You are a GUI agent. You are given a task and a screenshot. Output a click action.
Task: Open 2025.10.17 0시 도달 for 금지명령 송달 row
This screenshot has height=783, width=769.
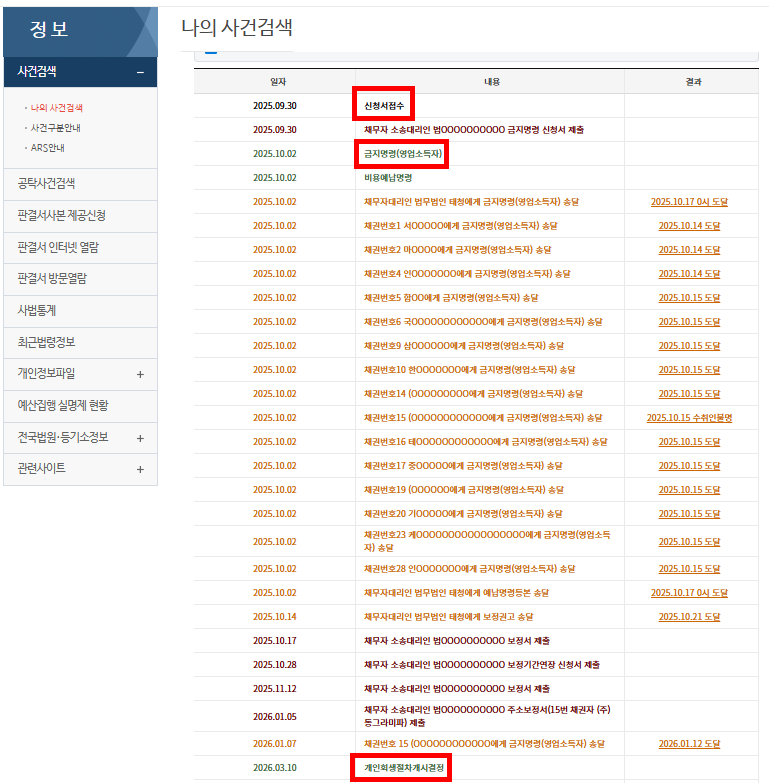[689, 202]
